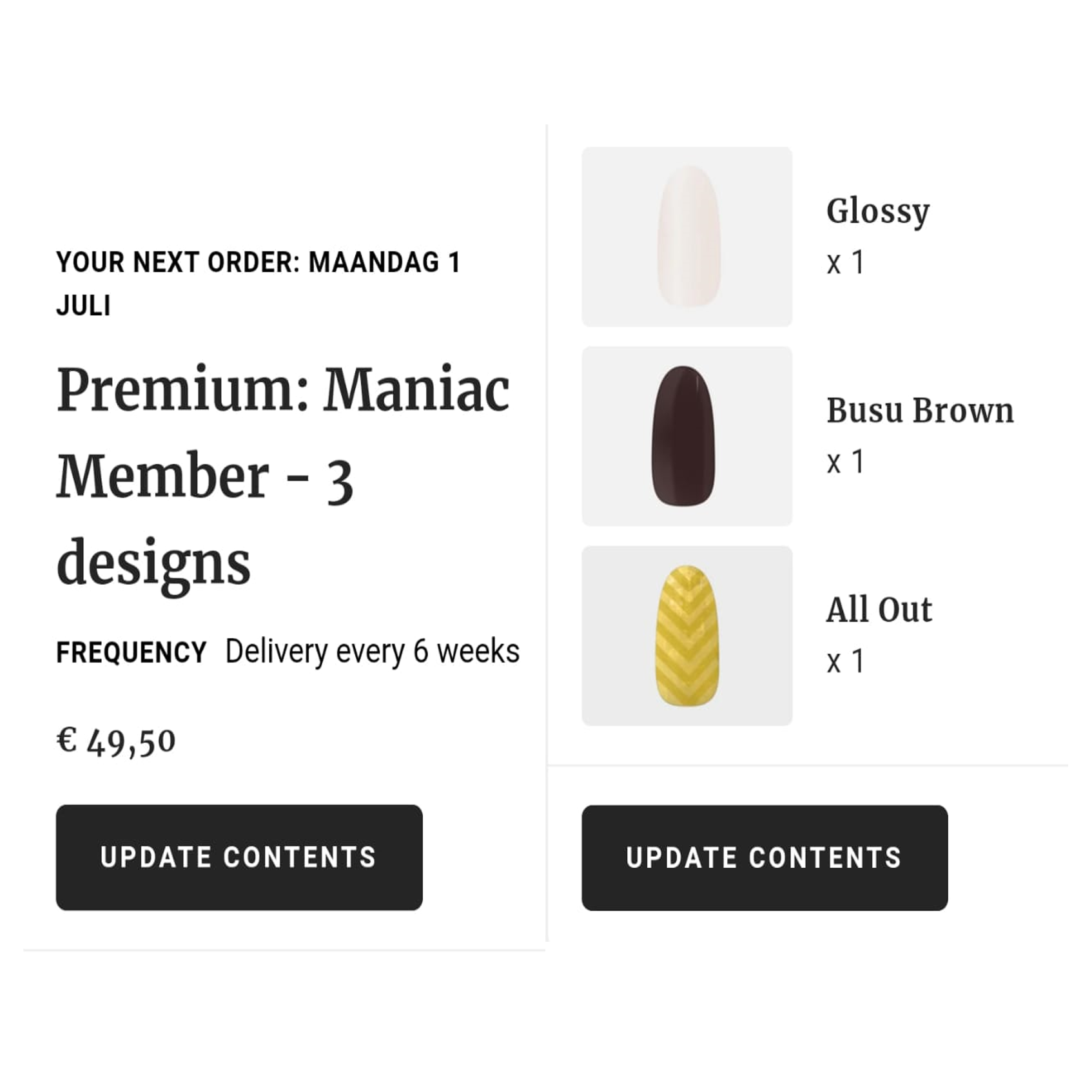1092x1092 pixels.
Task: Click the All Out quantity x 1
Action: point(845,661)
